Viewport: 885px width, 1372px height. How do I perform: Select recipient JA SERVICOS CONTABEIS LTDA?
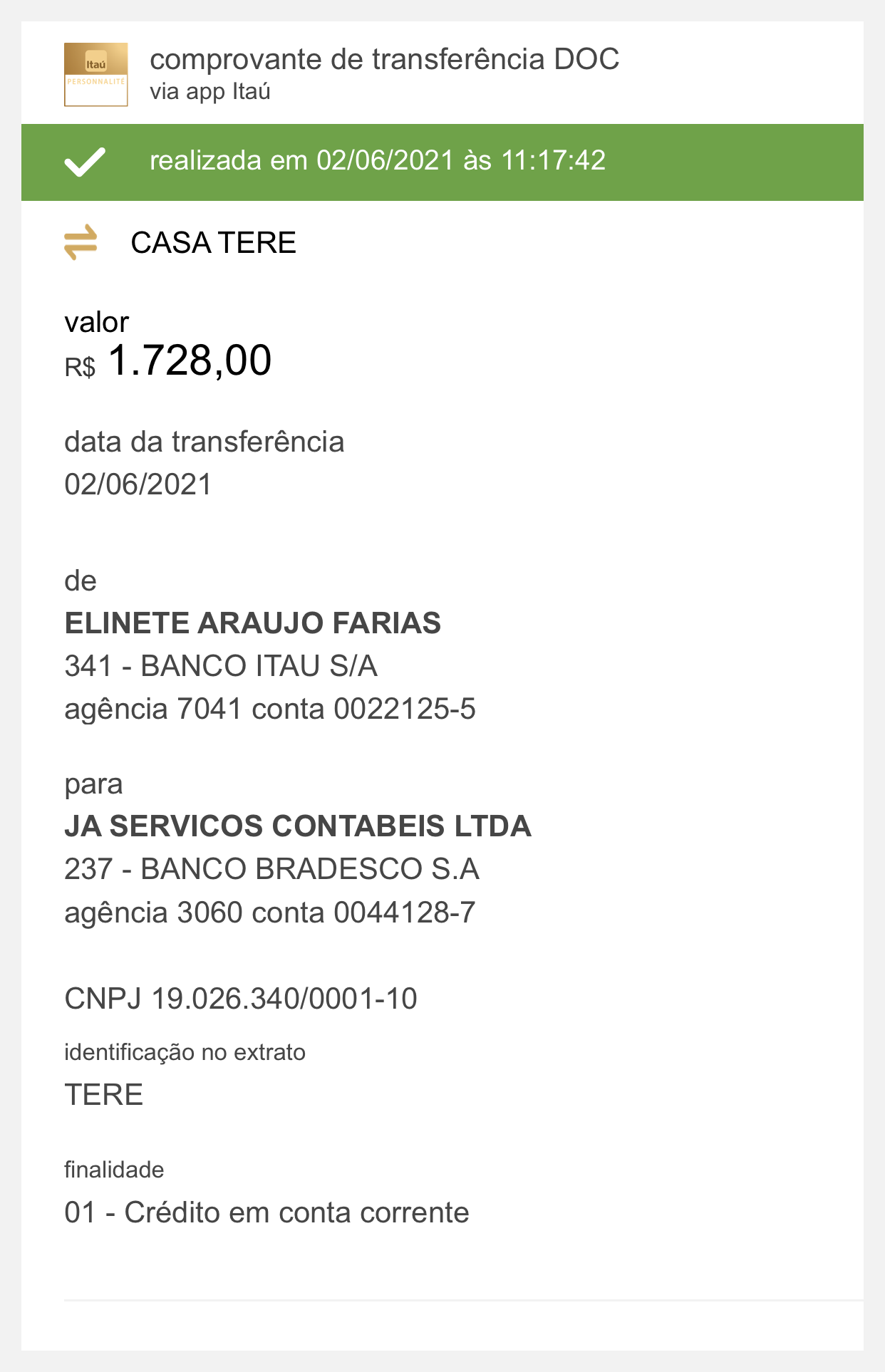point(298,826)
